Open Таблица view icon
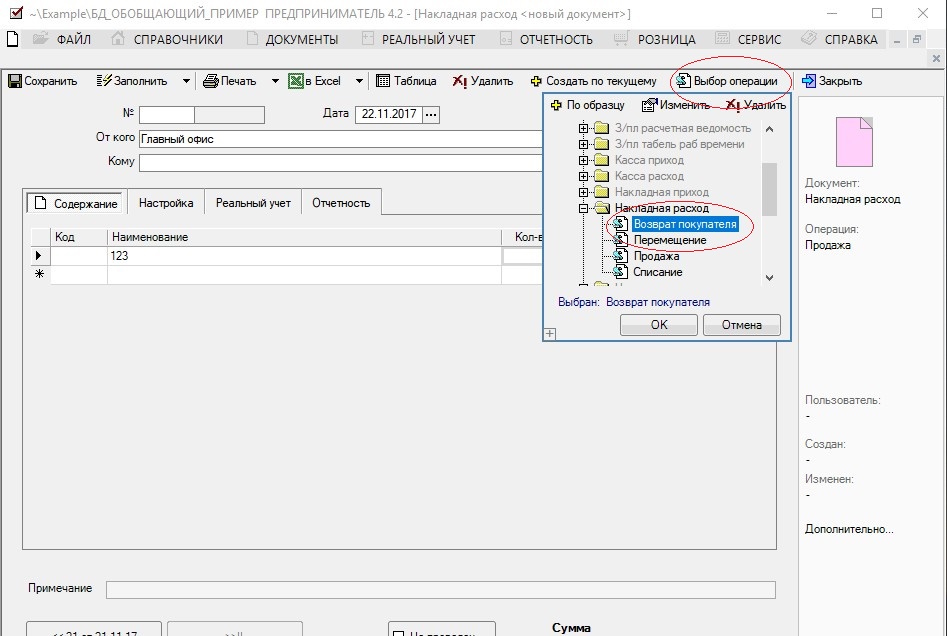Screen dimensions: 947x636 (x=383, y=81)
